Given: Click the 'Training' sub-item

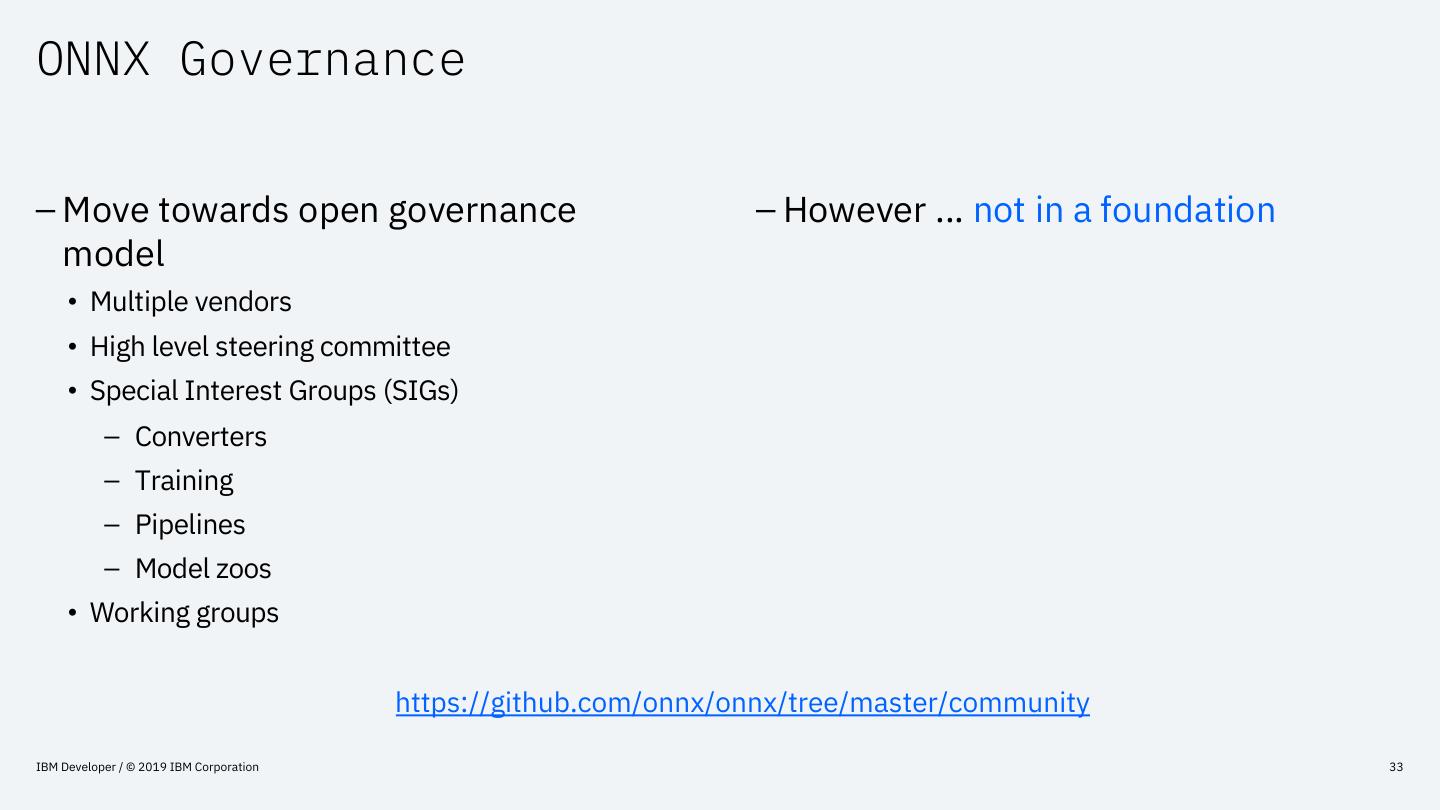Looking at the screenshot, I should click(x=184, y=481).
